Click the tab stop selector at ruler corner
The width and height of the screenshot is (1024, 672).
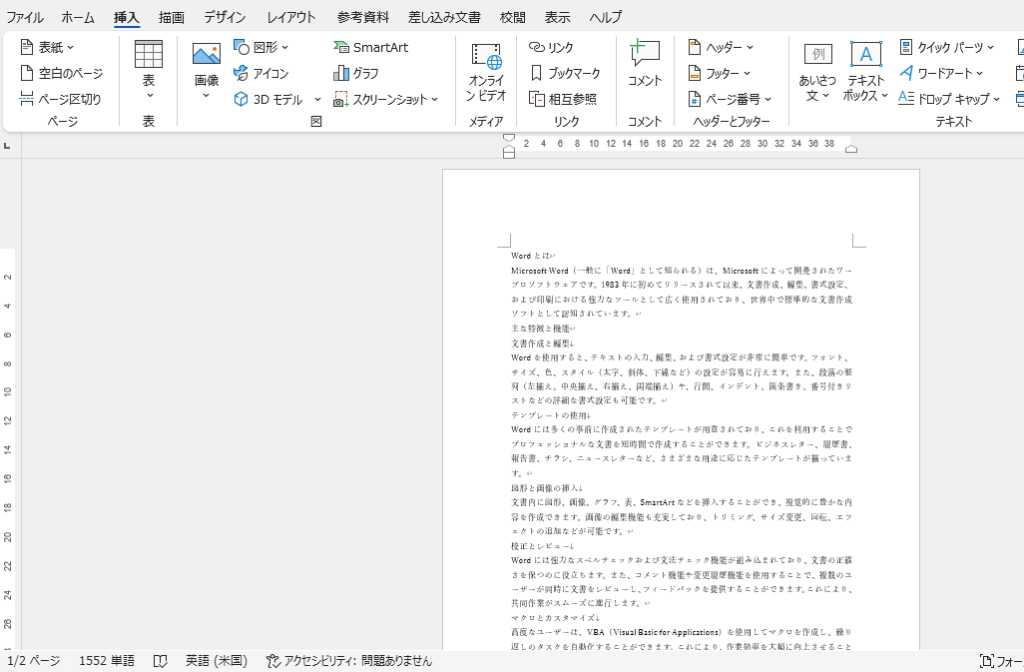click(7, 146)
